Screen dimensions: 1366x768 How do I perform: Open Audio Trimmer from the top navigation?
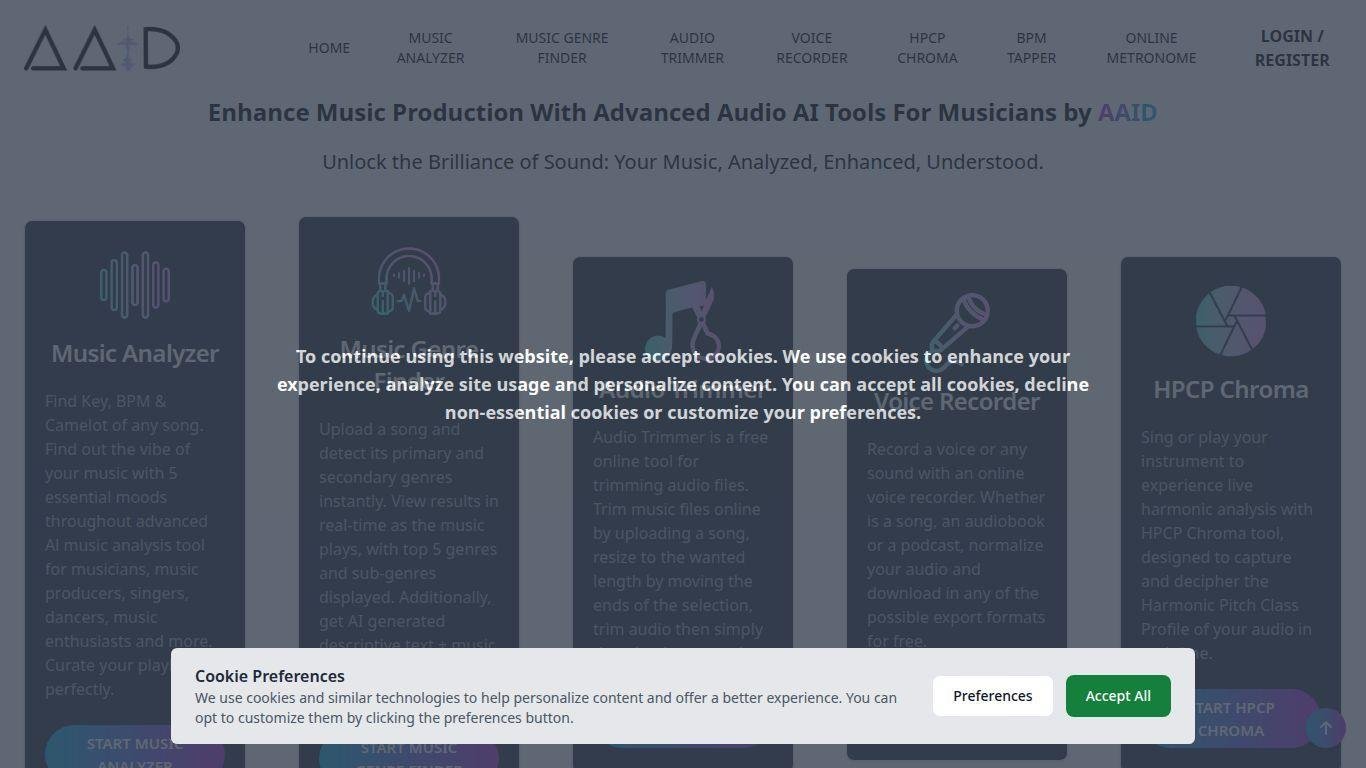pyautogui.click(x=692, y=48)
